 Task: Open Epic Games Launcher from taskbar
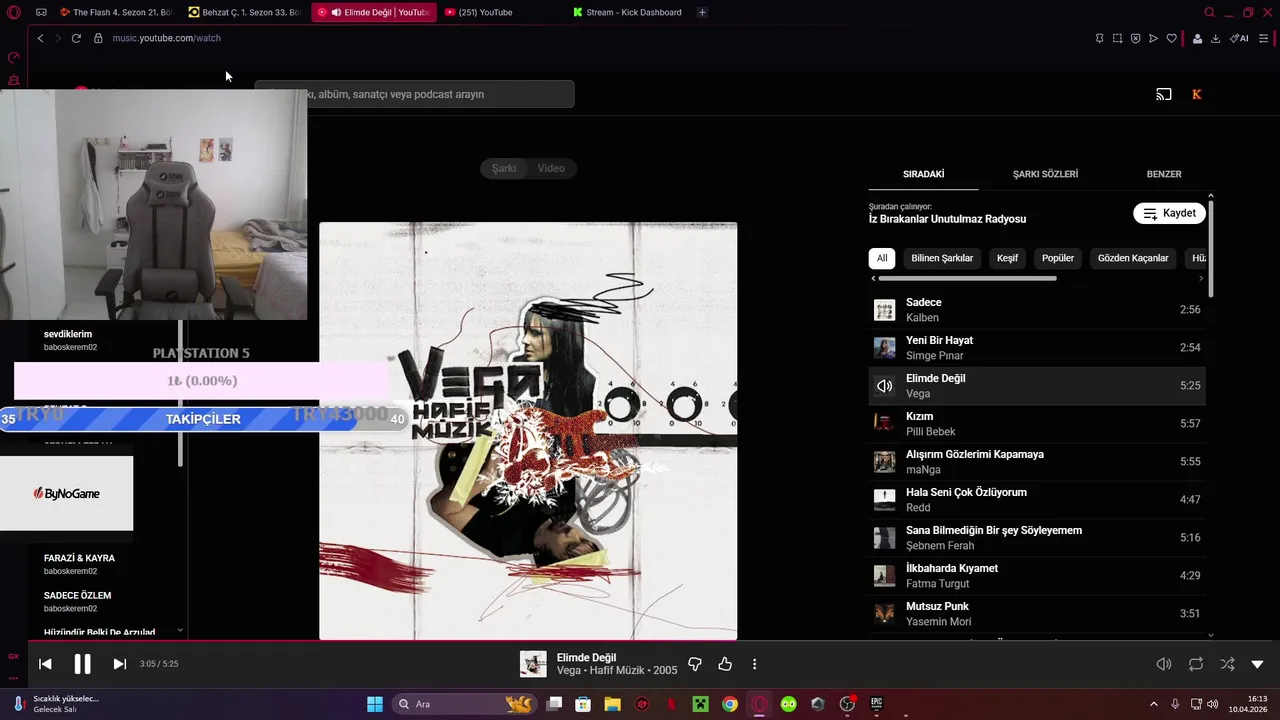[877, 704]
